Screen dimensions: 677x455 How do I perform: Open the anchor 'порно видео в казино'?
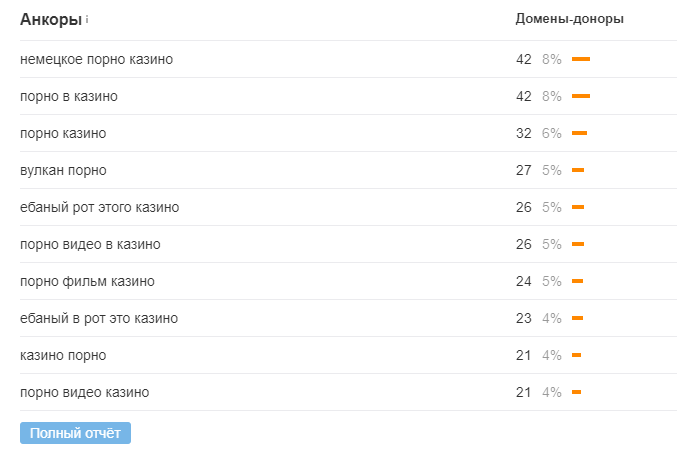coord(90,244)
